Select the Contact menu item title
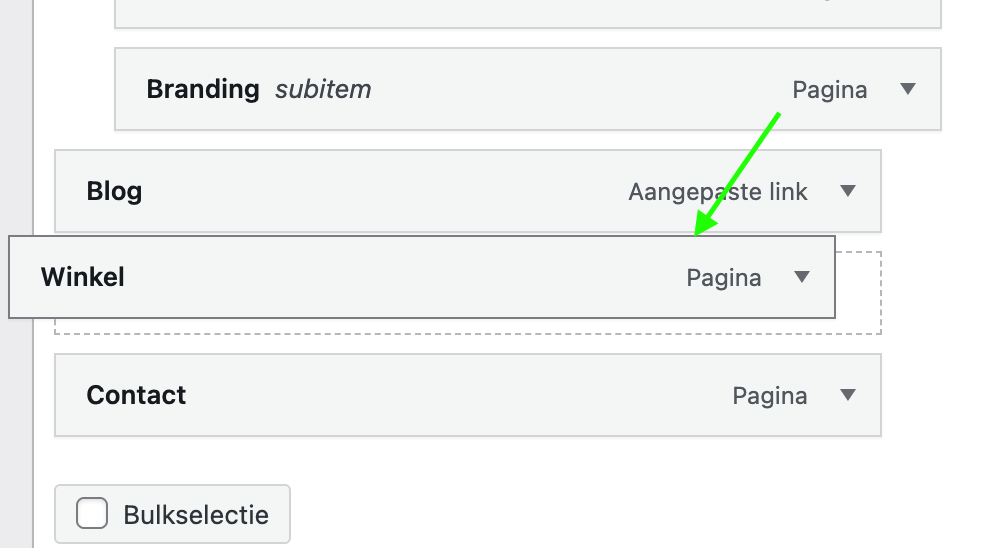996x548 pixels. pyautogui.click(x=136, y=395)
